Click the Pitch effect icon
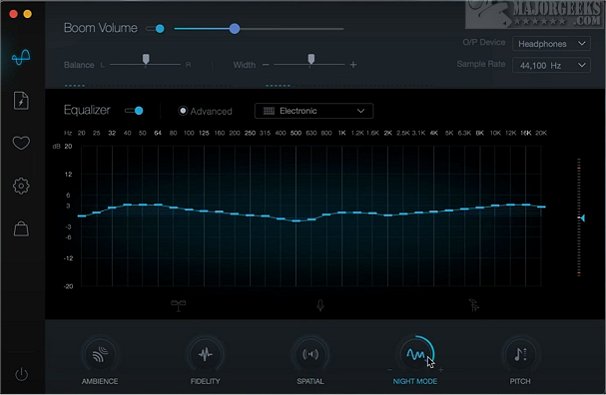606x395 pixels. pos(520,354)
